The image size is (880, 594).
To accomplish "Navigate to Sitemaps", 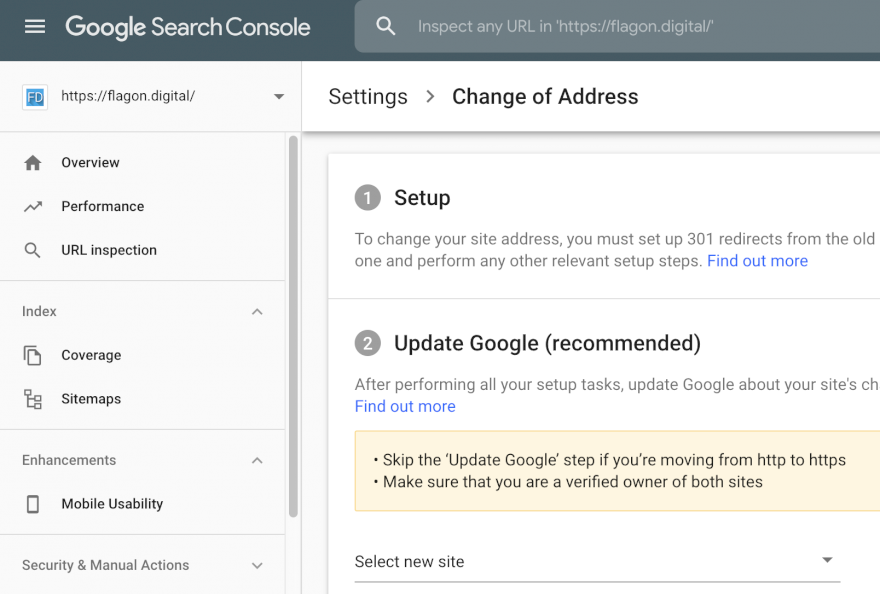I will coord(91,399).
